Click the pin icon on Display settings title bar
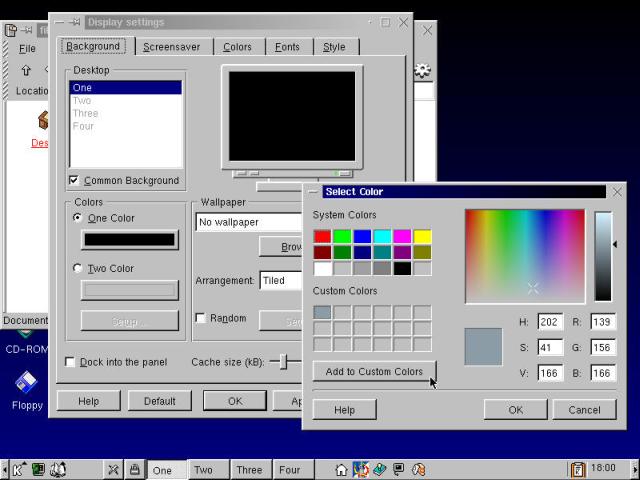Image resolution: width=640 pixels, height=480 pixels. [75, 22]
